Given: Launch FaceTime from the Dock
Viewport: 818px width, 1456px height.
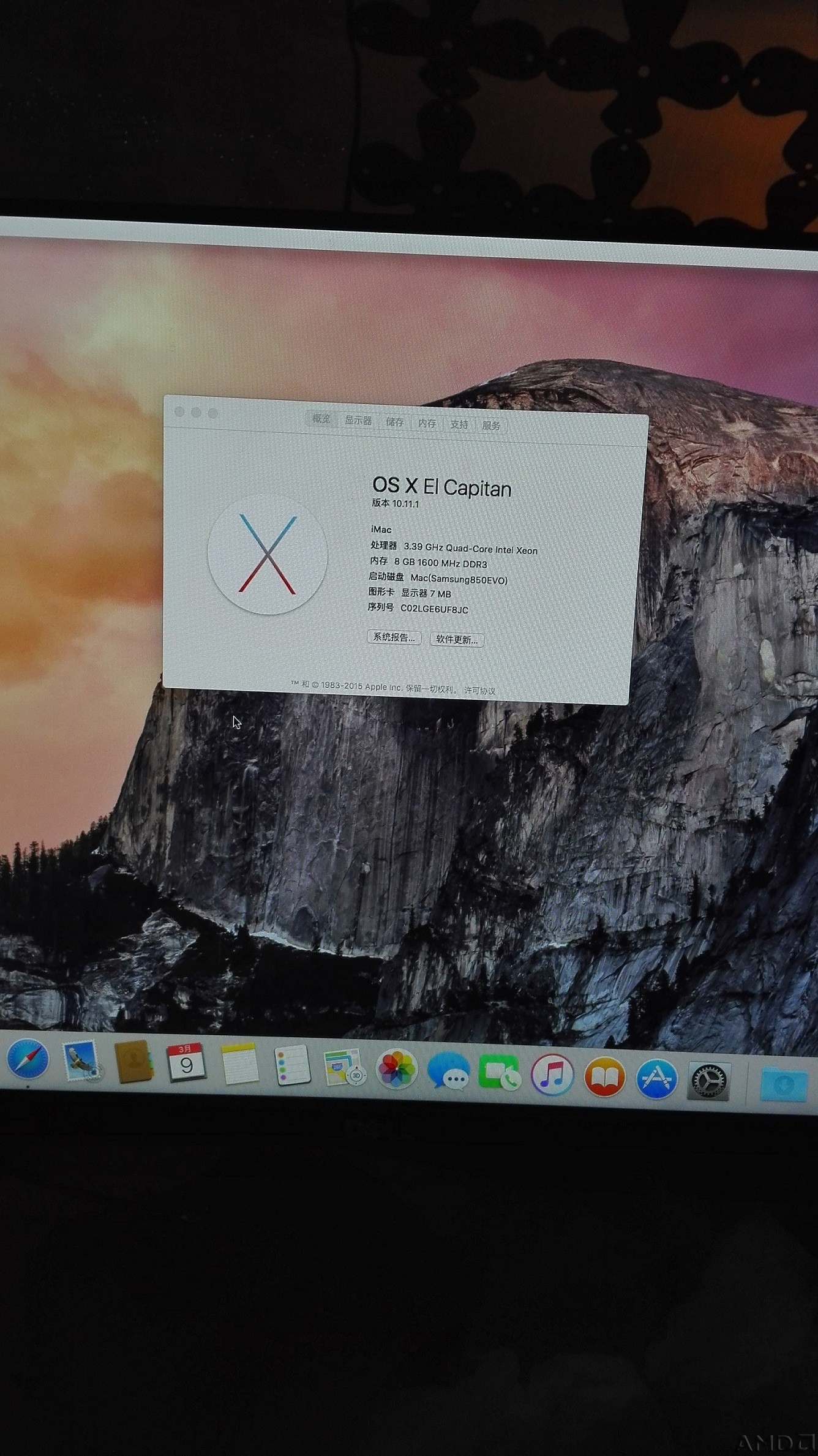Looking at the screenshot, I should [x=500, y=1073].
